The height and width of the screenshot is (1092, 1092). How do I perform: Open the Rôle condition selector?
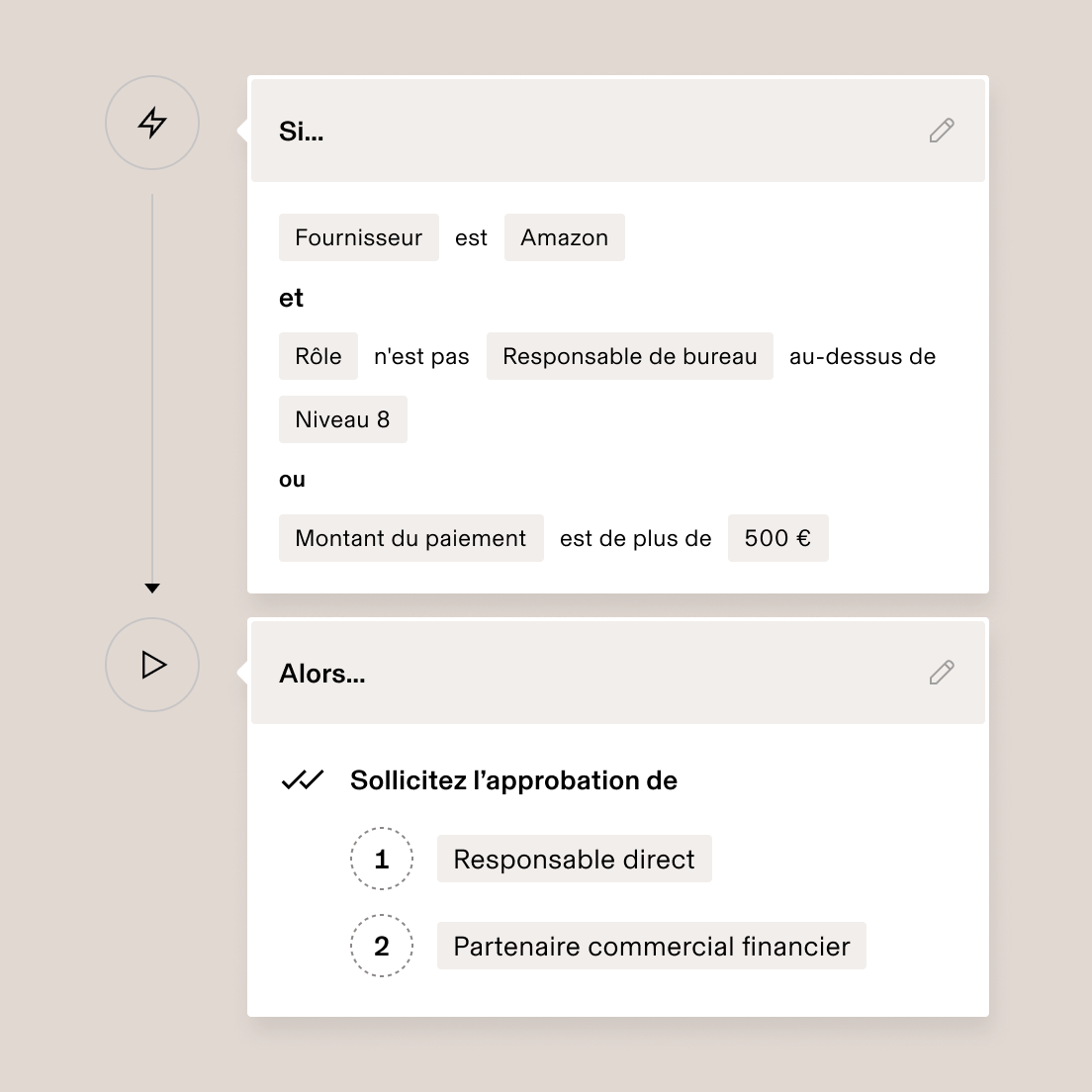[x=318, y=356]
